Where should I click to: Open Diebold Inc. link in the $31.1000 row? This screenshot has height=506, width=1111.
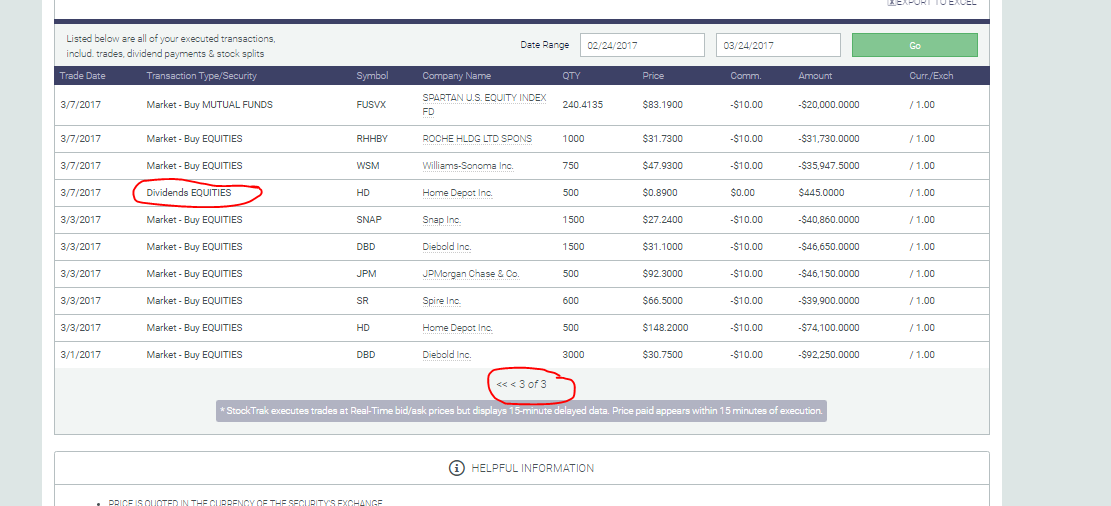(446, 247)
